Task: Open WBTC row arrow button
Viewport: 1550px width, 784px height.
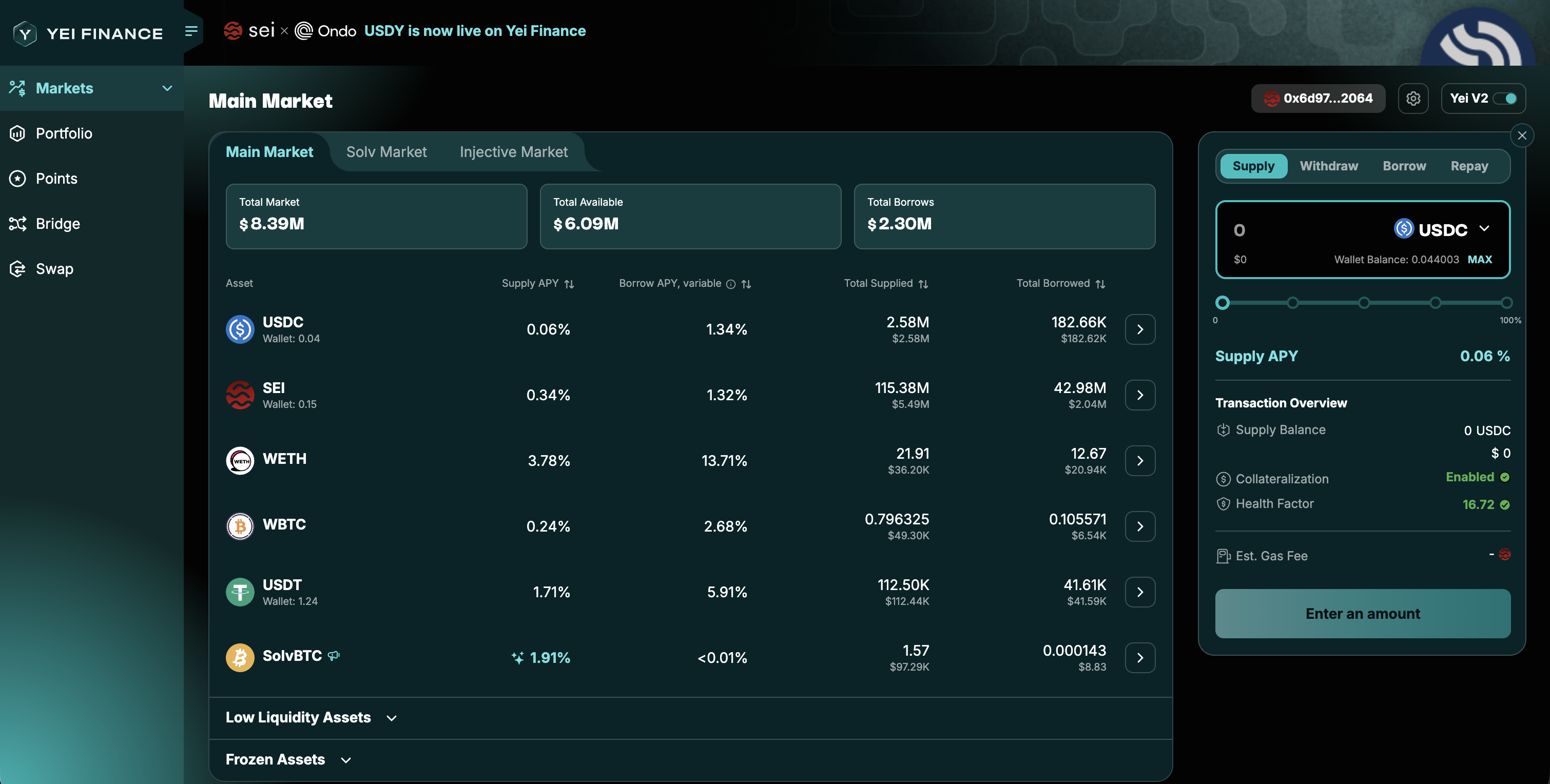Action: (1139, 526)
